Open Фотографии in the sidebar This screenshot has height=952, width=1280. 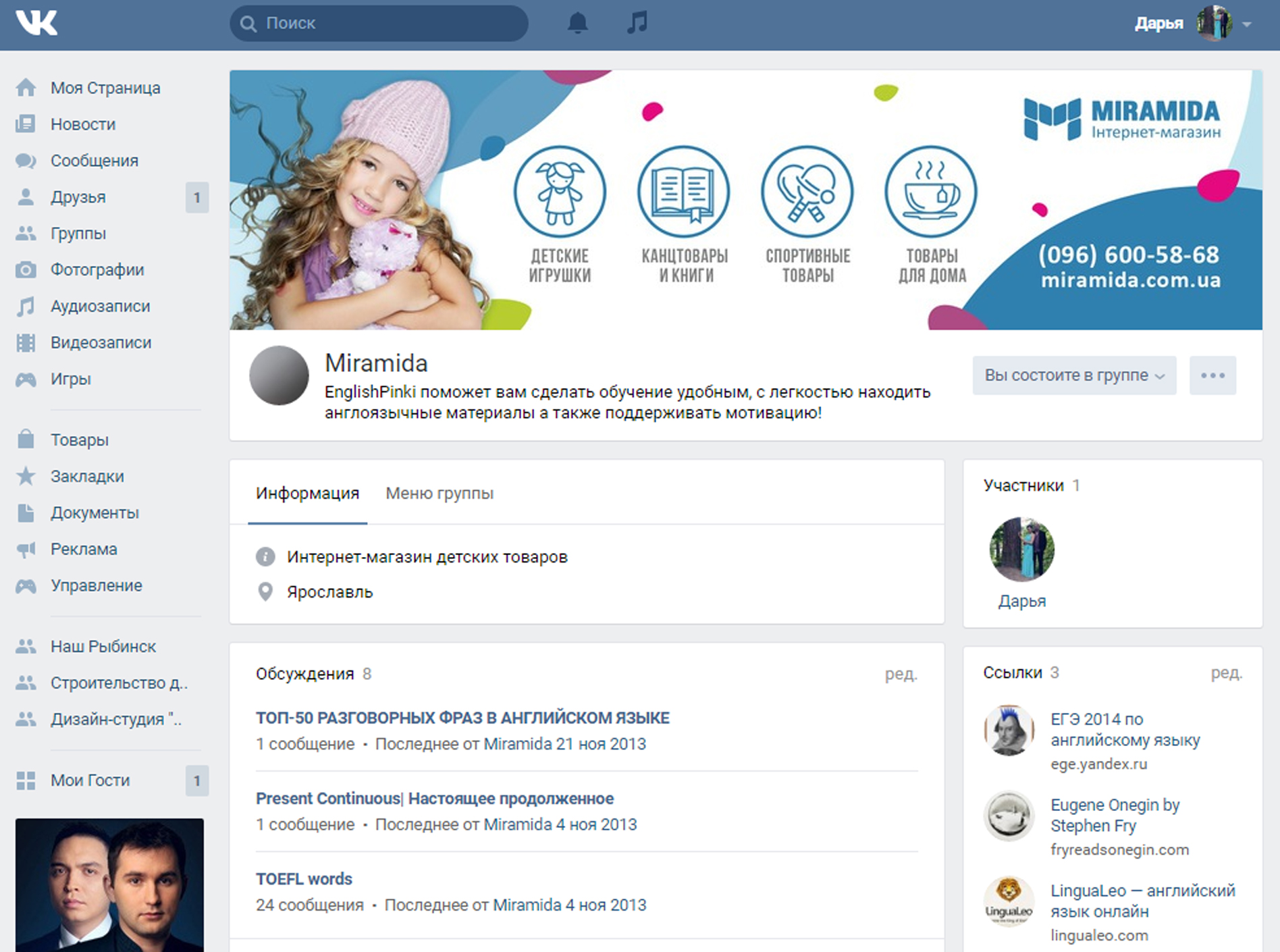click(x=97, y=270)
